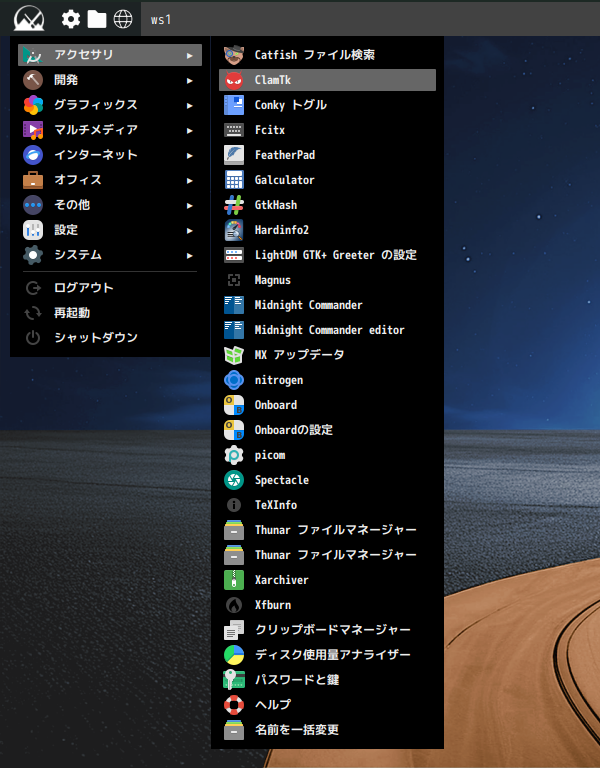Viewport: 600px width, 768px height.
Task: Open the インターネット category
Action: pos(110,155)
